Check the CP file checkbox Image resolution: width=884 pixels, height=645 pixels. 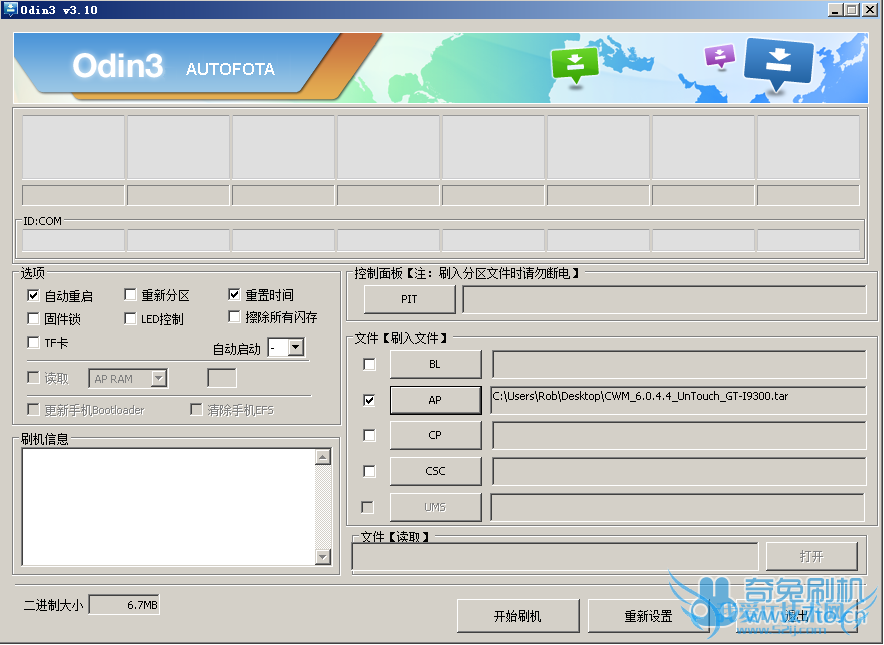point(369,435)
